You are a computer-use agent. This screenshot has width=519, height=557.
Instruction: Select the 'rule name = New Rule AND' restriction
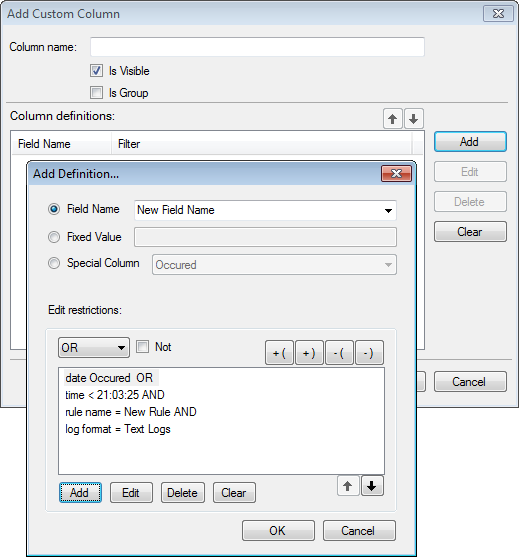pos(131,412)
